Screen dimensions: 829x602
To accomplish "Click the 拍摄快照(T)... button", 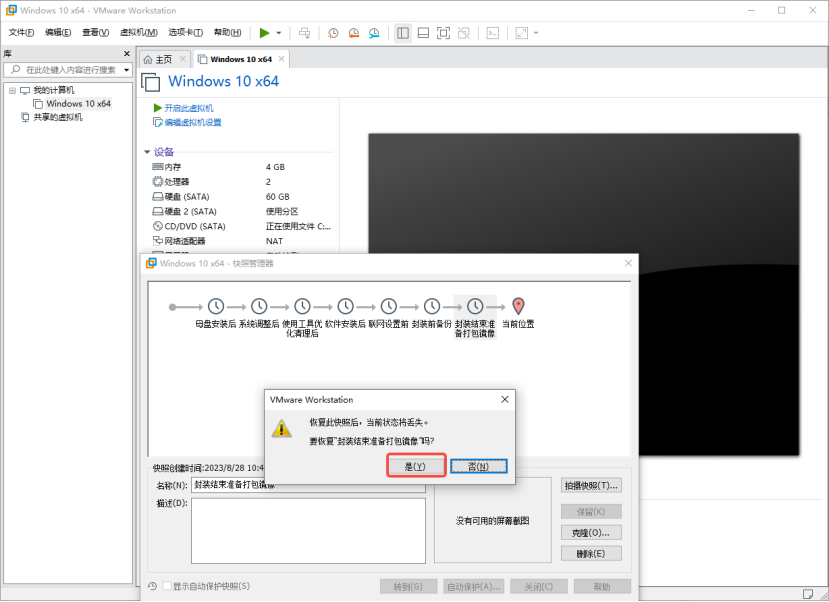I will [x=591, y=486].
